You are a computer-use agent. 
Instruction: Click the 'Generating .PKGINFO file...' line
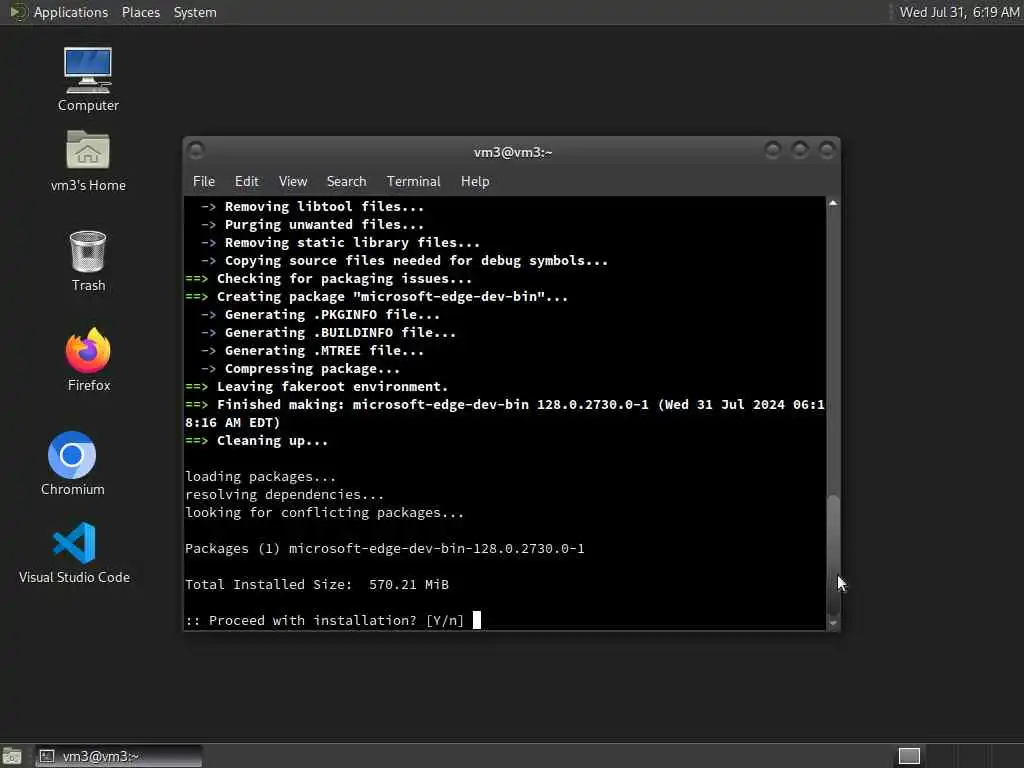(321, 315)
